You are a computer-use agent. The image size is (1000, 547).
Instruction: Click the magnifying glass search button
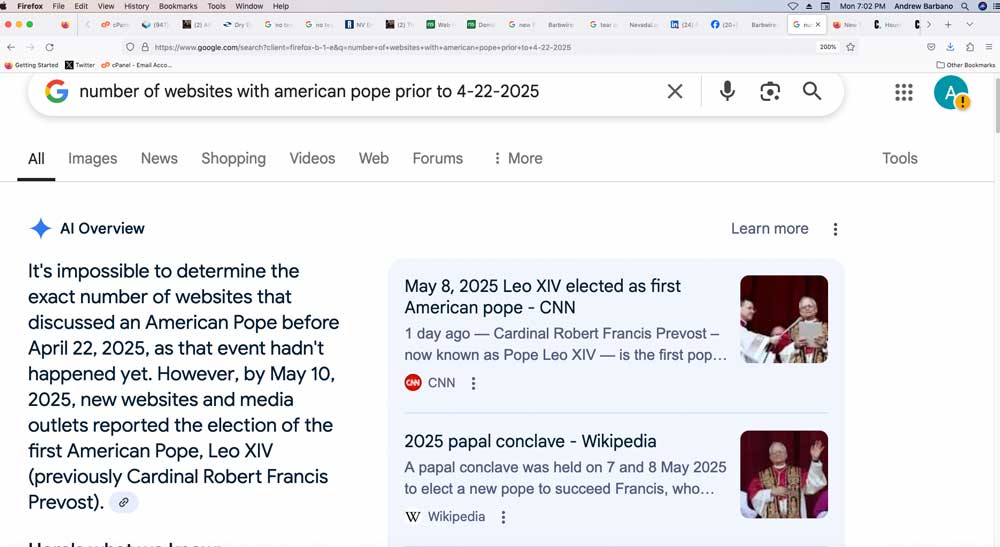click(x=812, y=92)
